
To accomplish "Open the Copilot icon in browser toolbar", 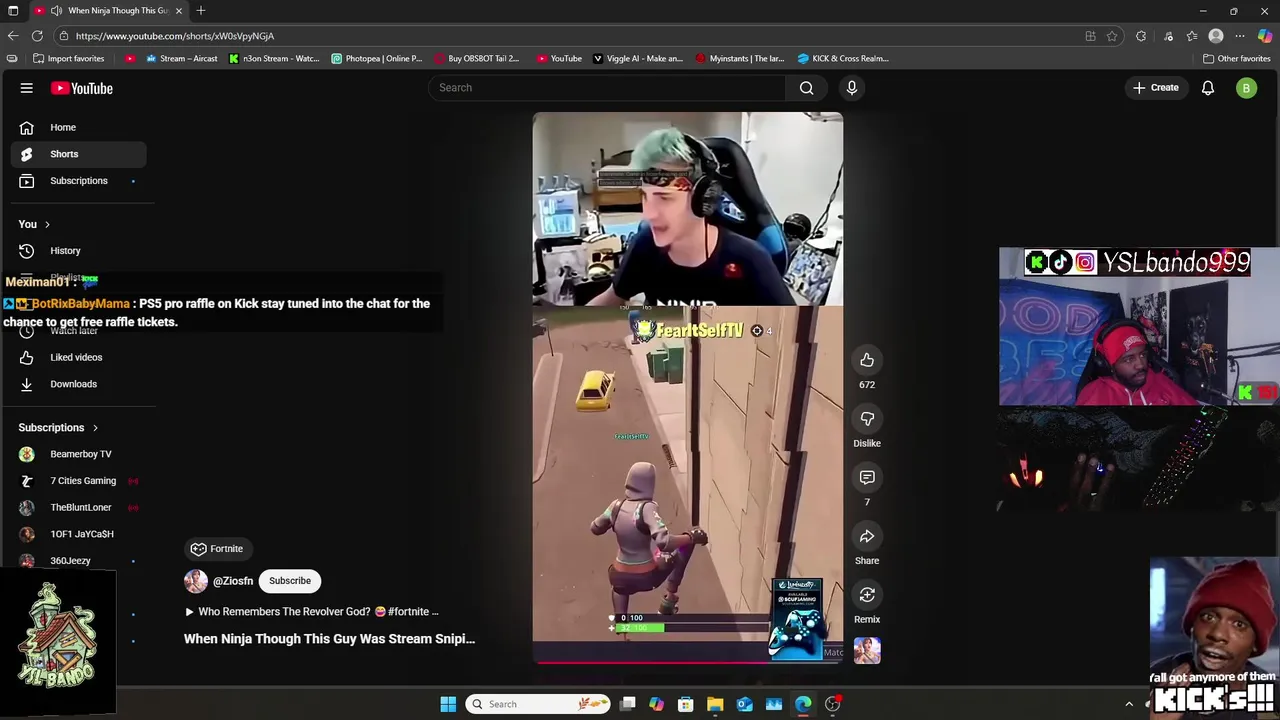I will 1265,36.
